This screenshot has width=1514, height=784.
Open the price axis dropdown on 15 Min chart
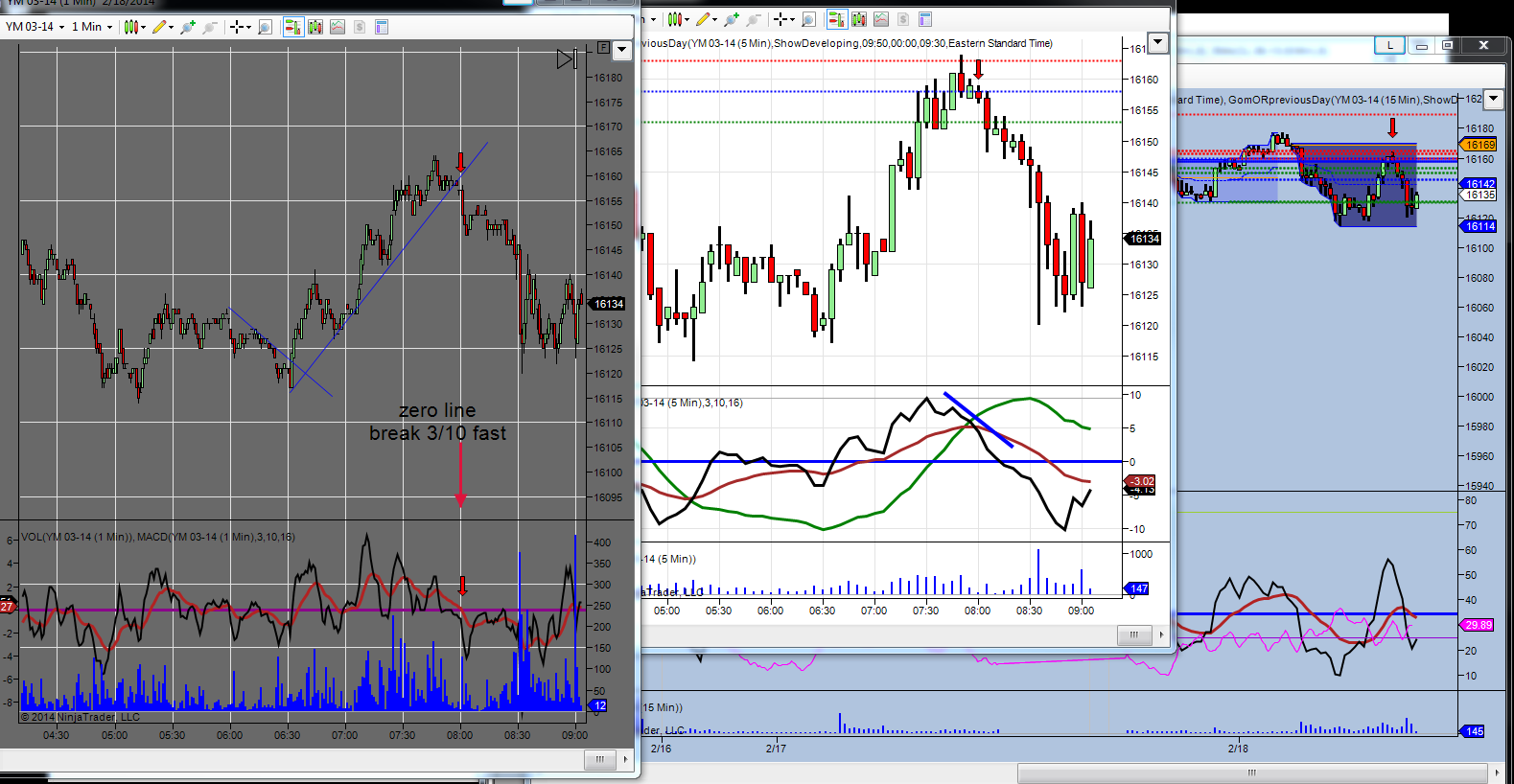point(1493,99)
